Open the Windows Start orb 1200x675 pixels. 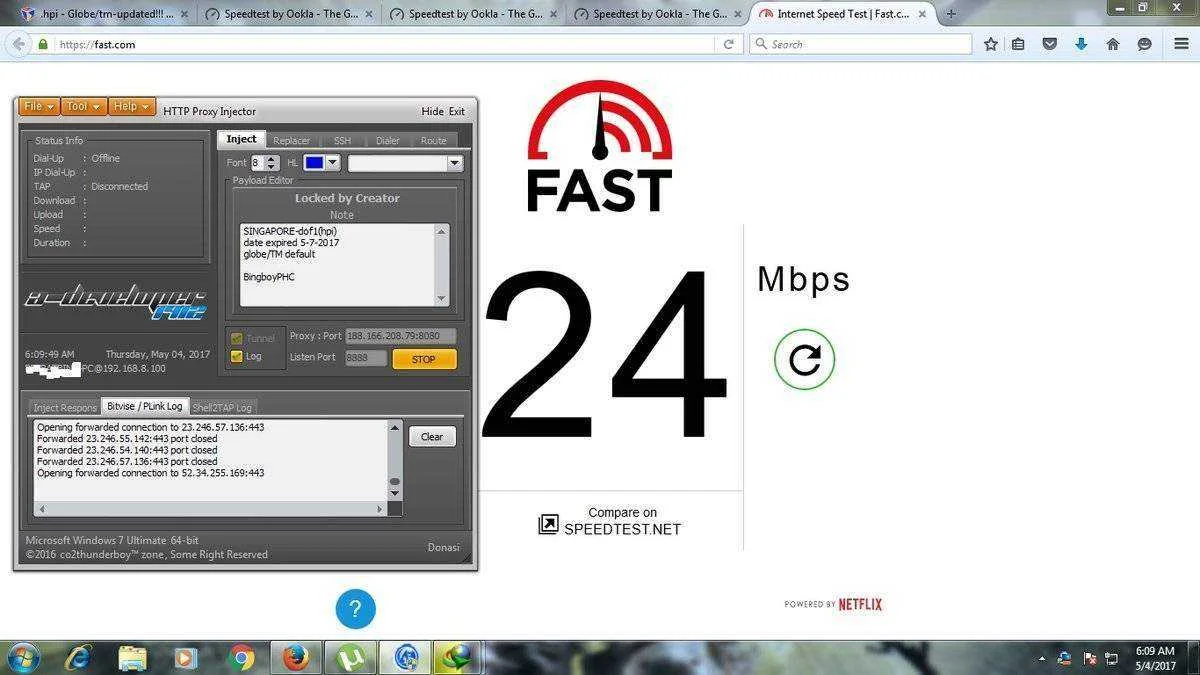pos(22,658)
